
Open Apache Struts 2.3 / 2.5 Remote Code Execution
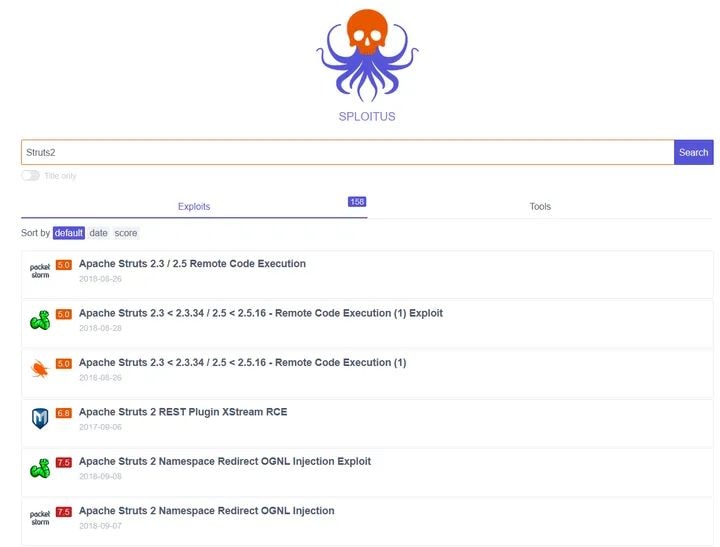192,264
